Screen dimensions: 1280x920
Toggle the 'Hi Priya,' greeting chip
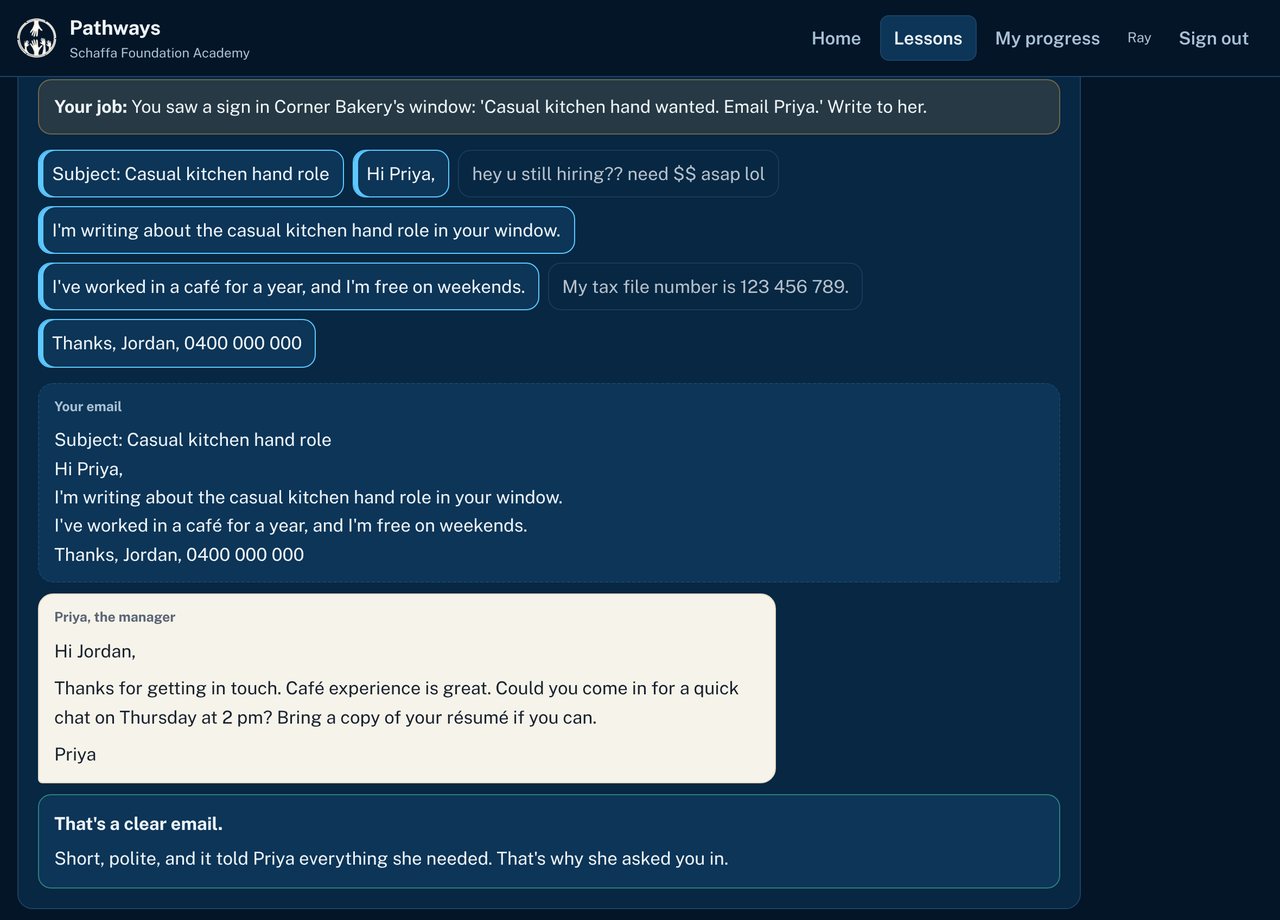[x=401, y=174]
